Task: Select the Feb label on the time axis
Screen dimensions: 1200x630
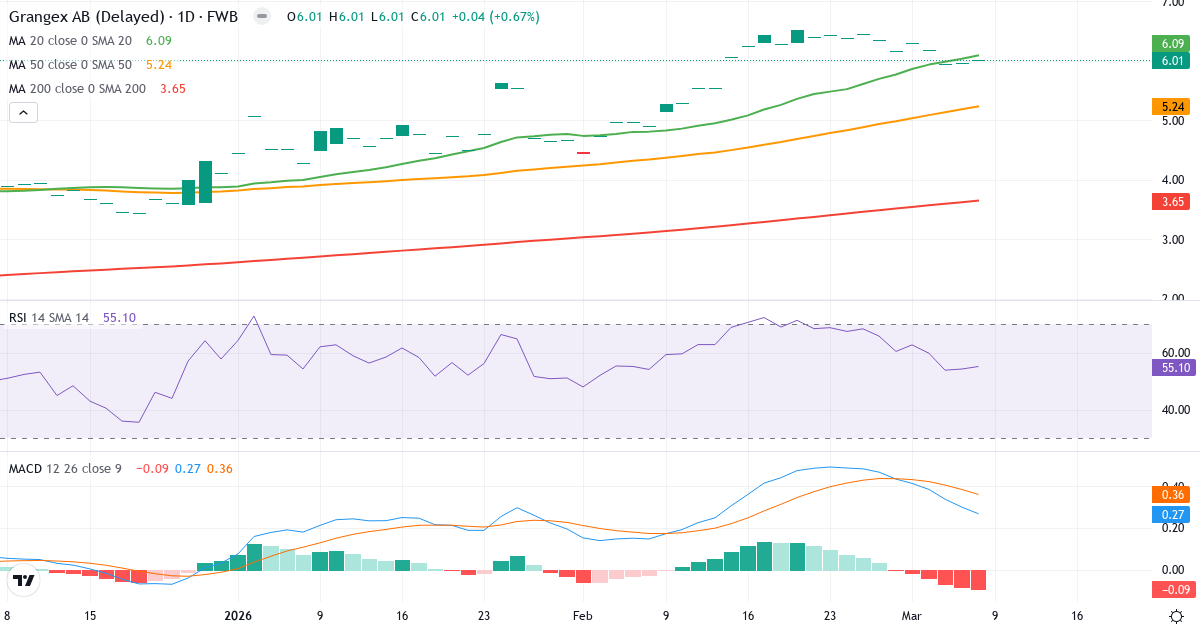Action: pyautogui.click(x=582, y=617)
